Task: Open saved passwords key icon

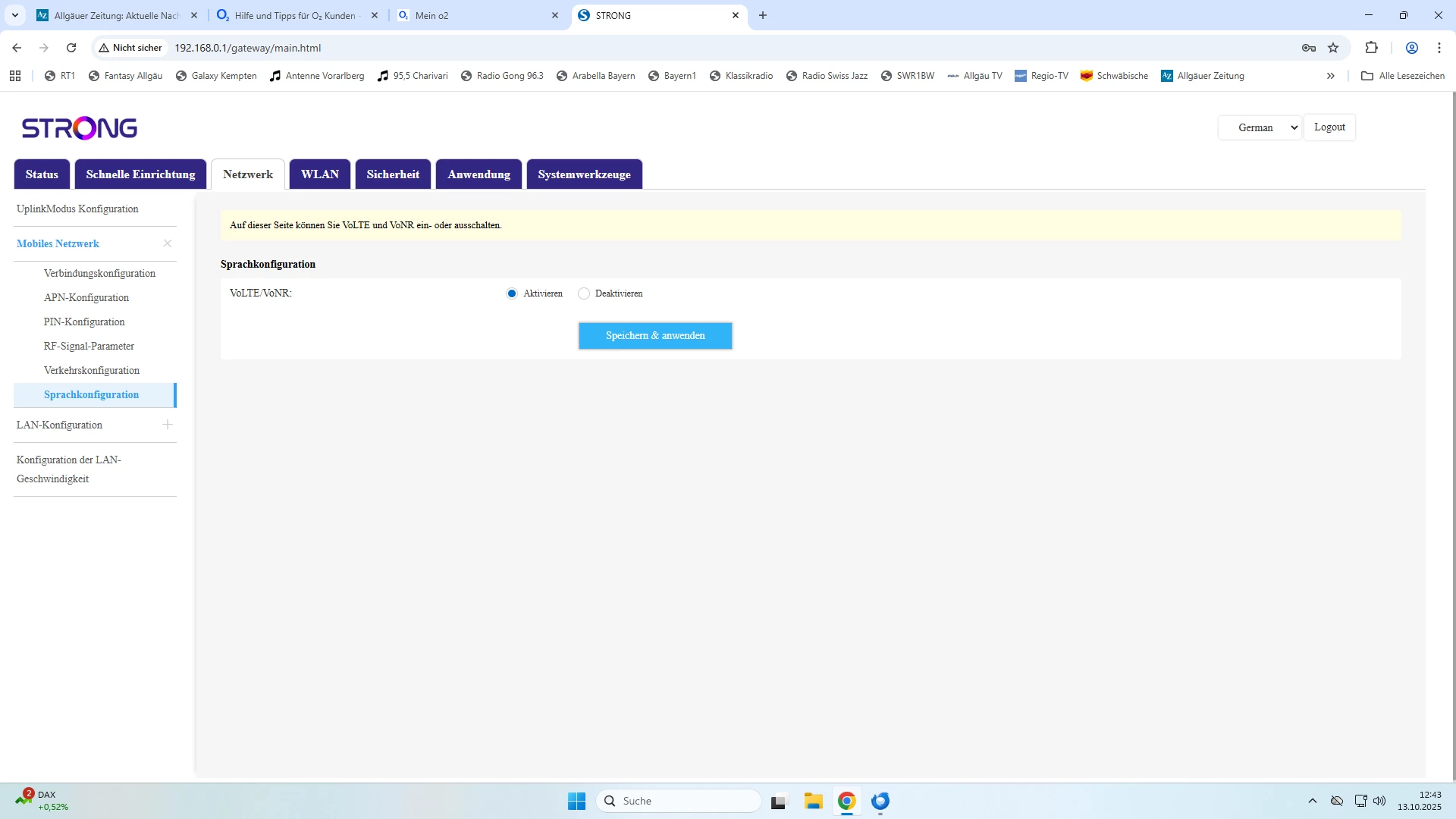Action: [1309, 48]
